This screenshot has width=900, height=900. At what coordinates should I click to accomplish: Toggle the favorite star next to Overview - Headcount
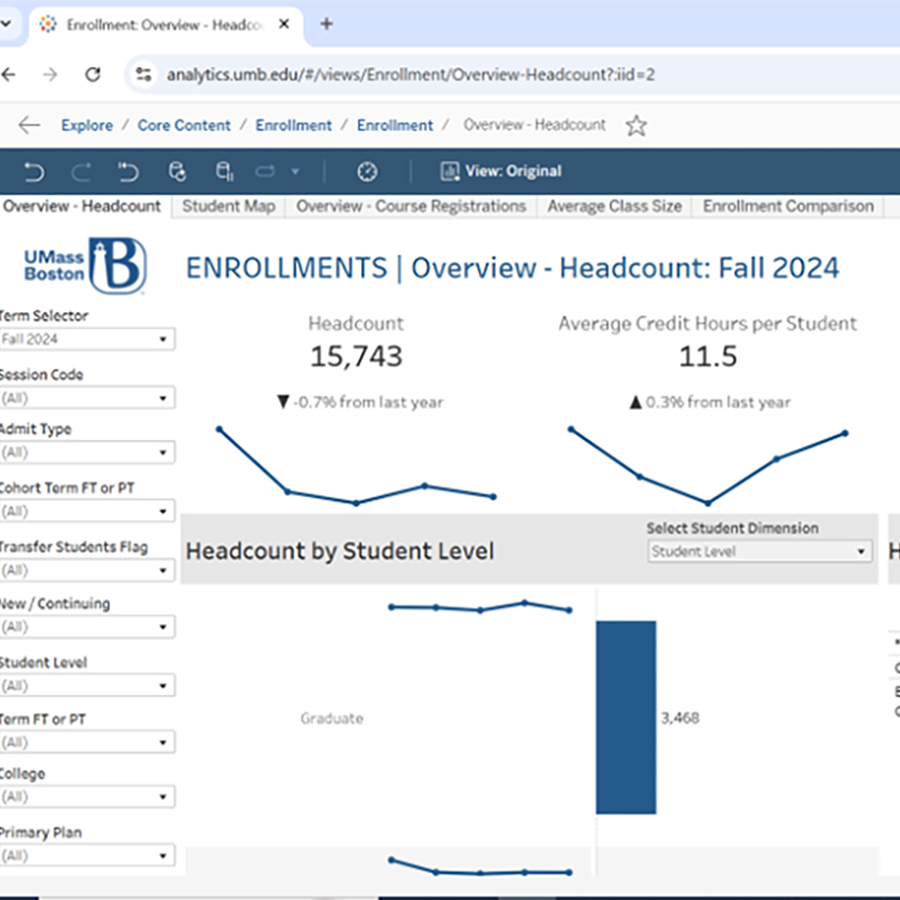pos(636,125)
